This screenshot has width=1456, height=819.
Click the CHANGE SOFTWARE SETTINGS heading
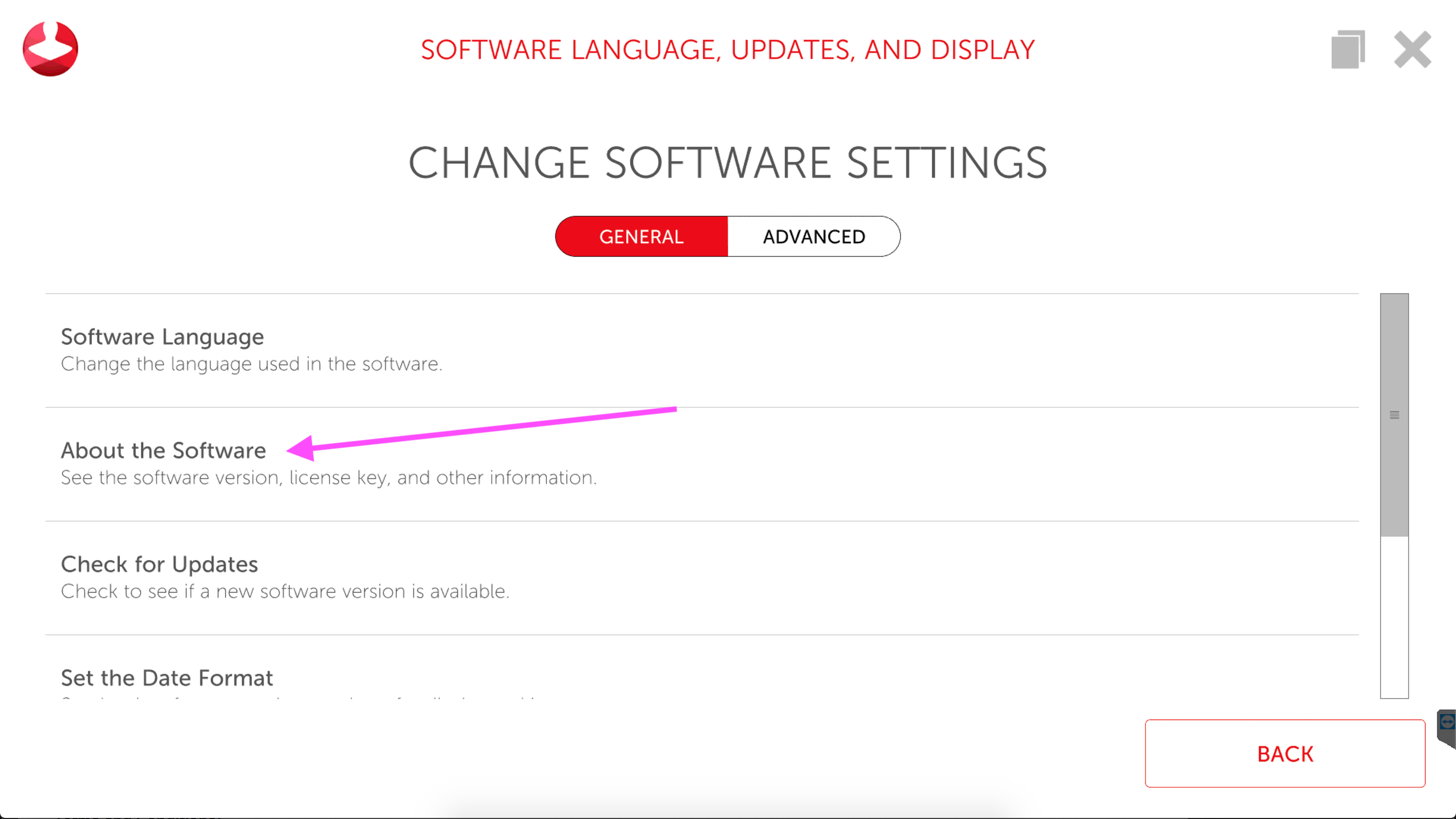coord(727,163)
